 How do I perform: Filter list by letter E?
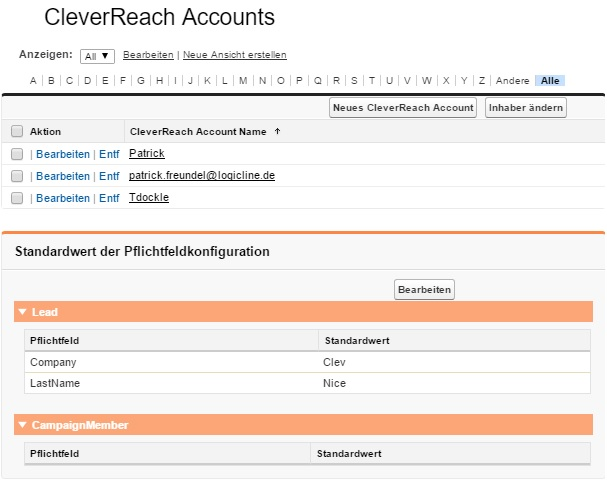(105, 81)
